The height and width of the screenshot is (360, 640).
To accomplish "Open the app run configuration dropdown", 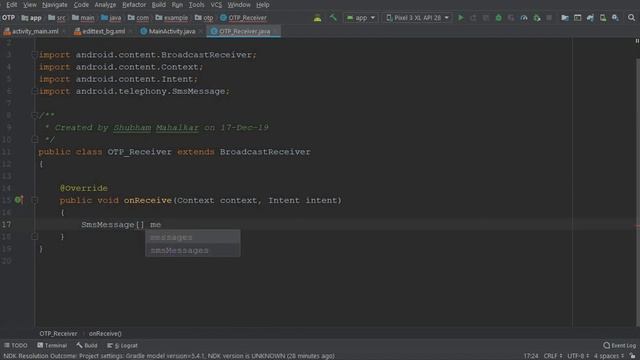I will pyautogui.click(x=361, y=18).
